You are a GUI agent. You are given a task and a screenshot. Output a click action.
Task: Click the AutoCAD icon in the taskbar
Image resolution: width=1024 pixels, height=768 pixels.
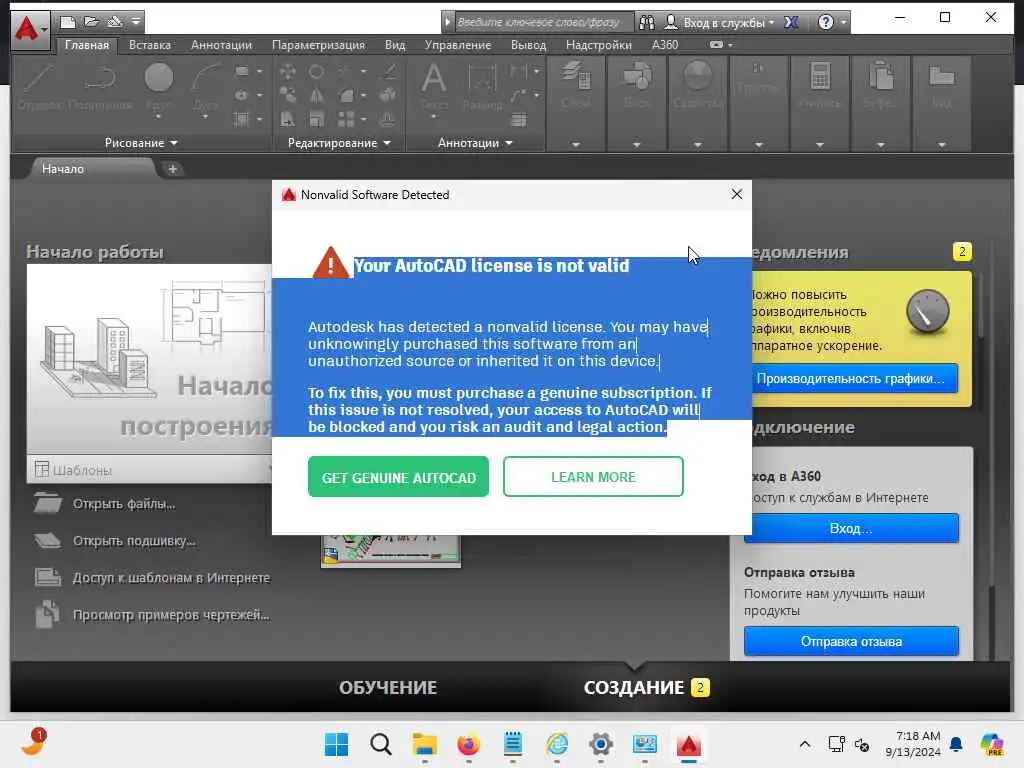(688, 744)
